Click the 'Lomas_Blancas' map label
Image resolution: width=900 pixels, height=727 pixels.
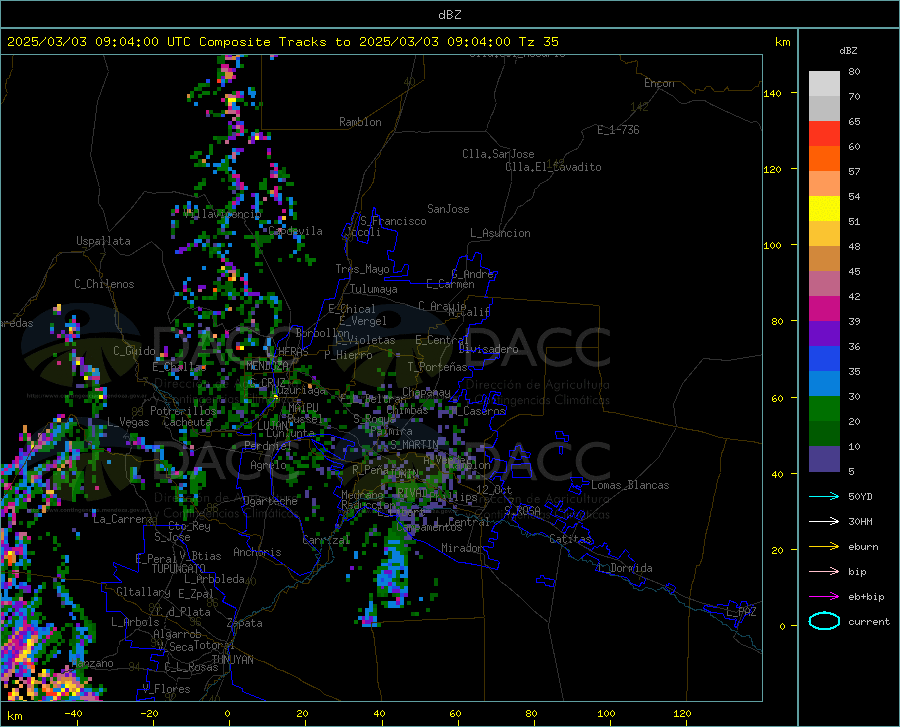(630, 485)
